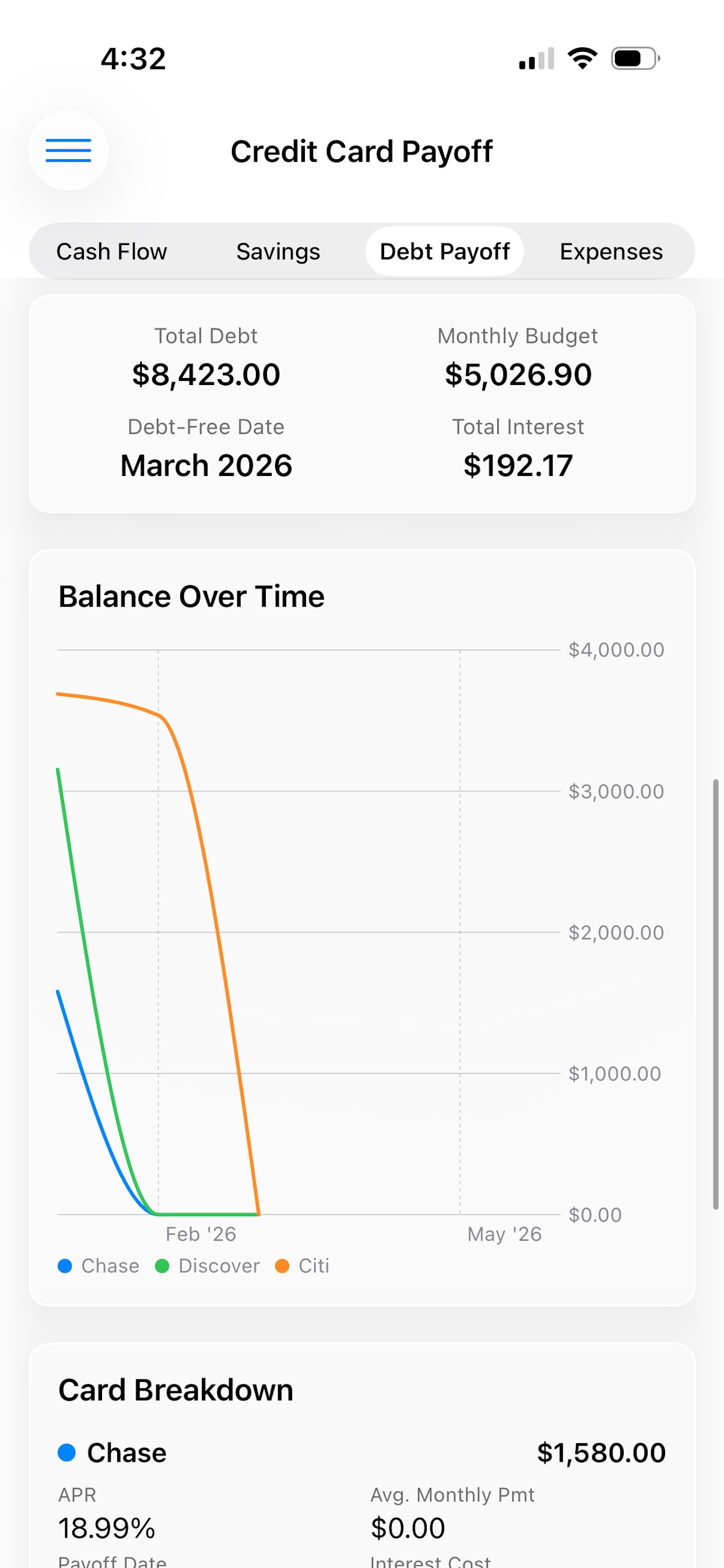Tap the Feb '26 chart axis marker

point(201,1234)
